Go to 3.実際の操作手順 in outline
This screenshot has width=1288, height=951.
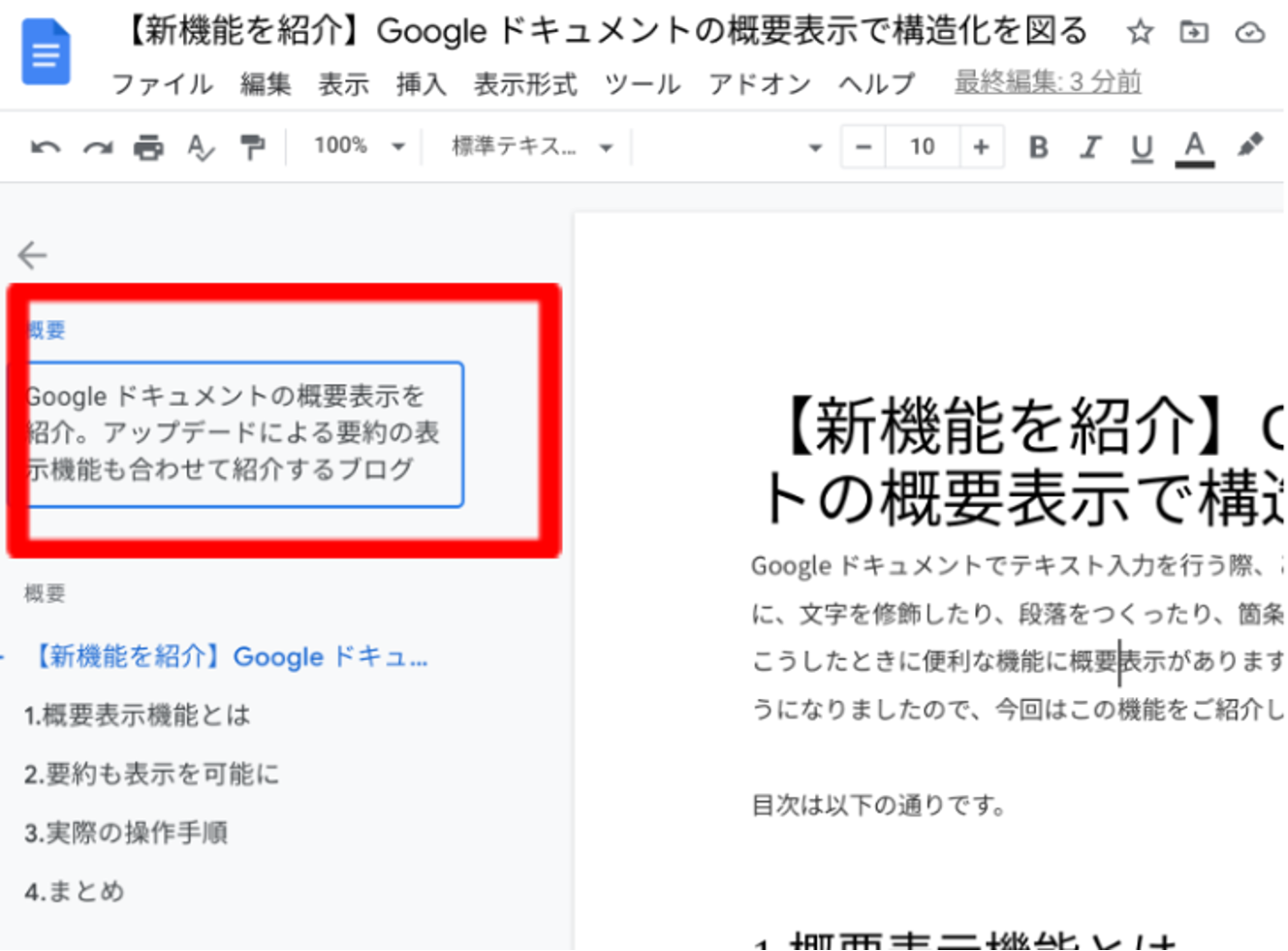[x=126, y=833]
